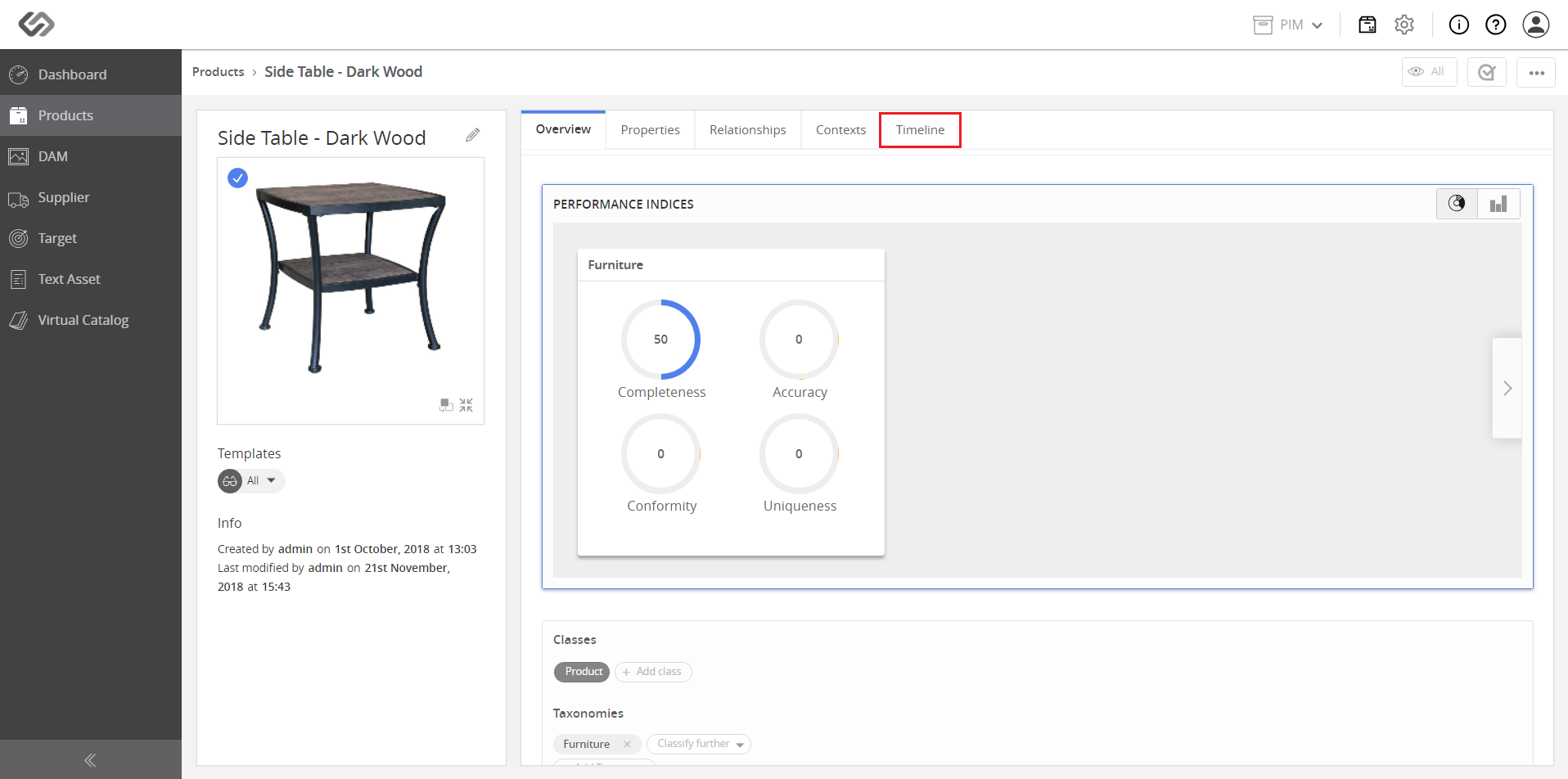This screenshot has height=779, width=1568.
Task: Toggle the approval check button near breadcrumb
Action: tap(1487, 72)
